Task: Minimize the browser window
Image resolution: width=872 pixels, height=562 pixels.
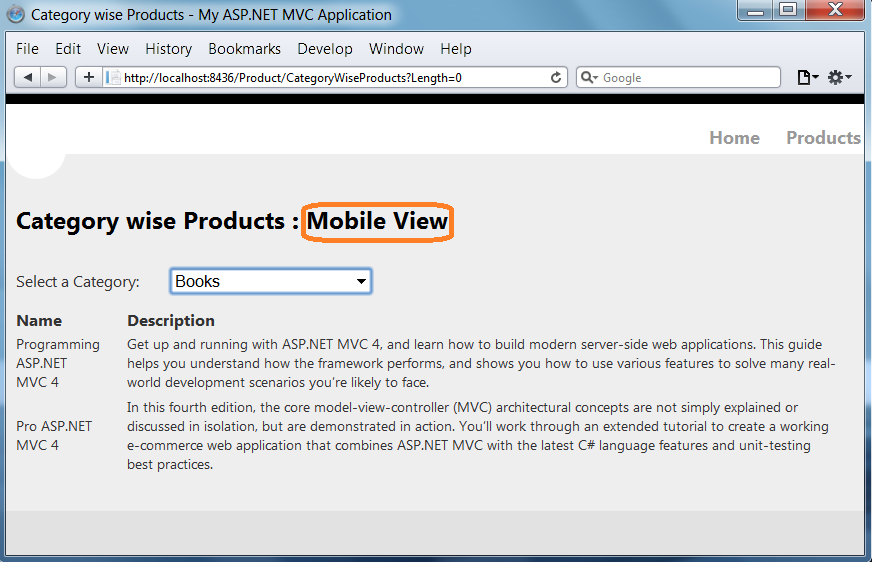Action: coord(755,11)
